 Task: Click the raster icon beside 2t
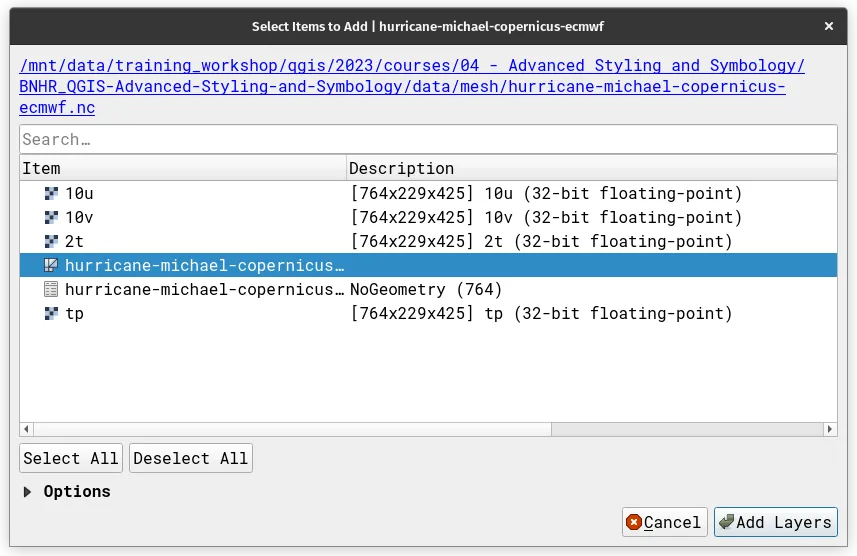51,242
